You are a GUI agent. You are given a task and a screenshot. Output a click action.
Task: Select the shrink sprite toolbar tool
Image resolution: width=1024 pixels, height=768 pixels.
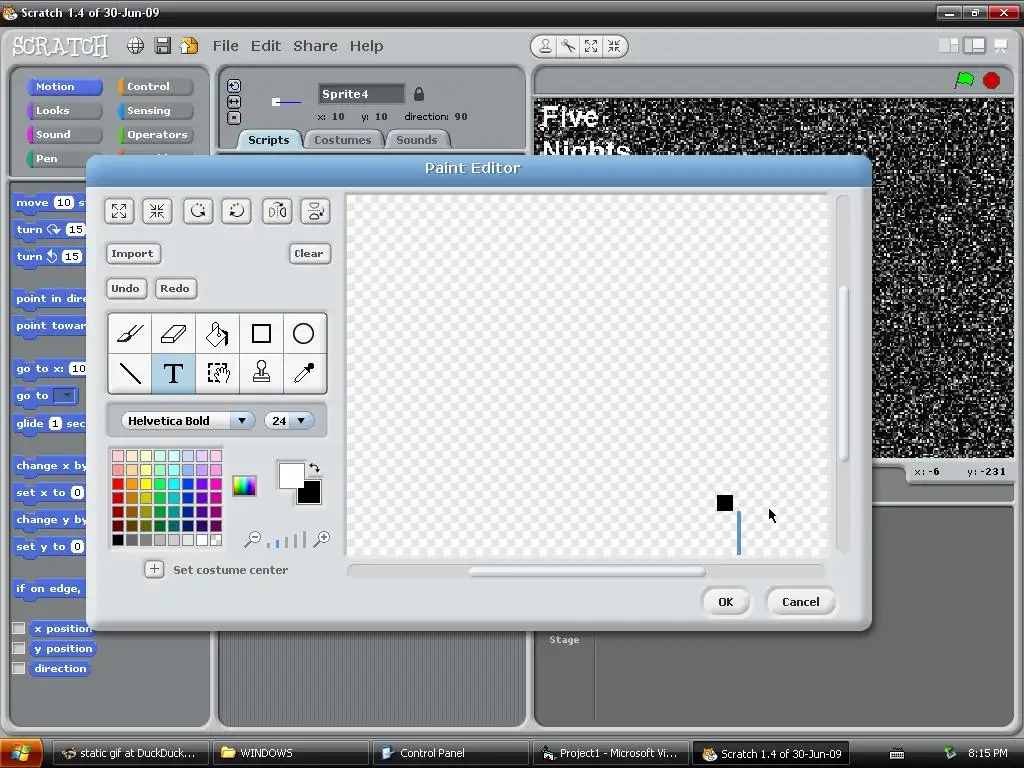pyautogui.click(x=614, y=46)
